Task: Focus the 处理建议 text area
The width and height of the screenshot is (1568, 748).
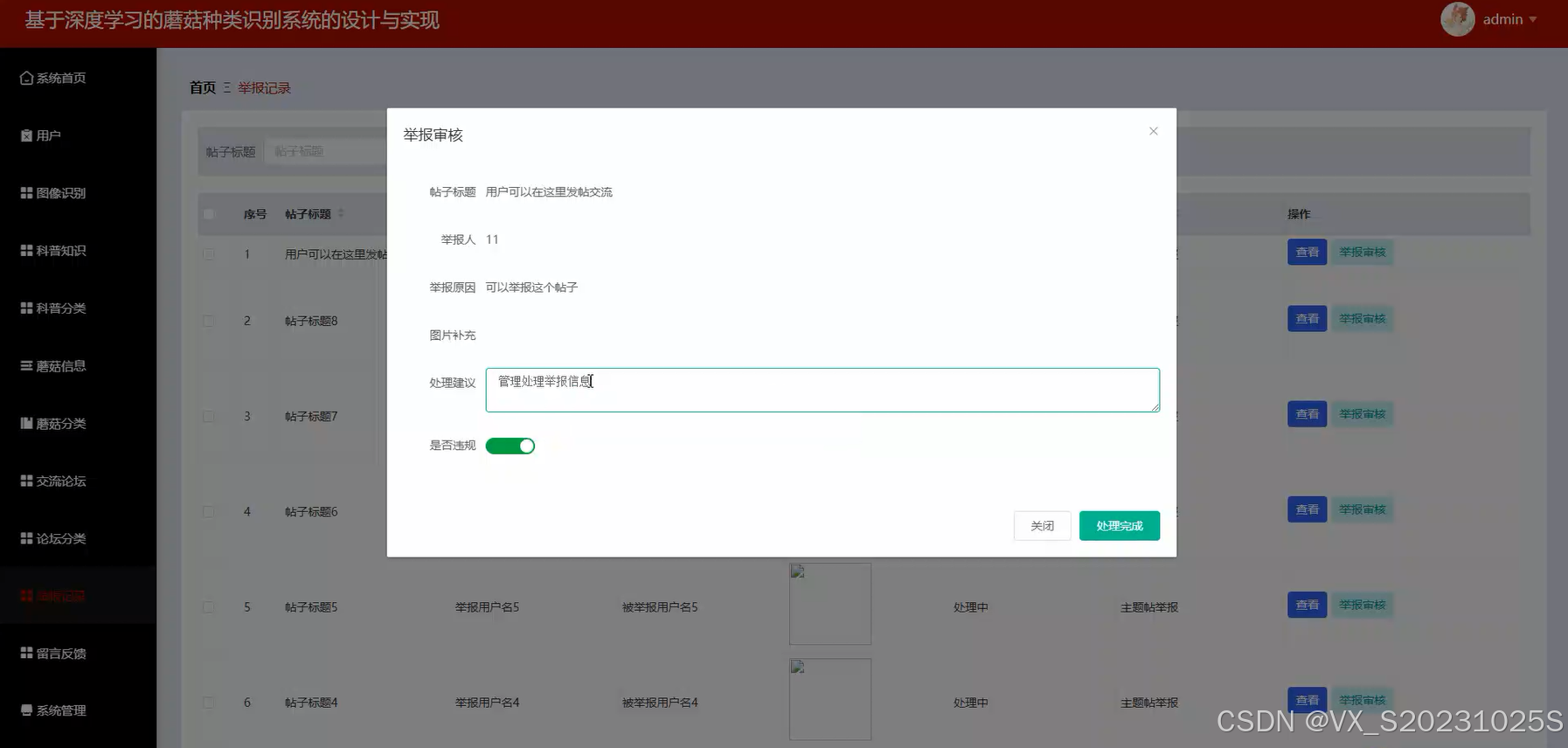Action: (x=822, y=390)
